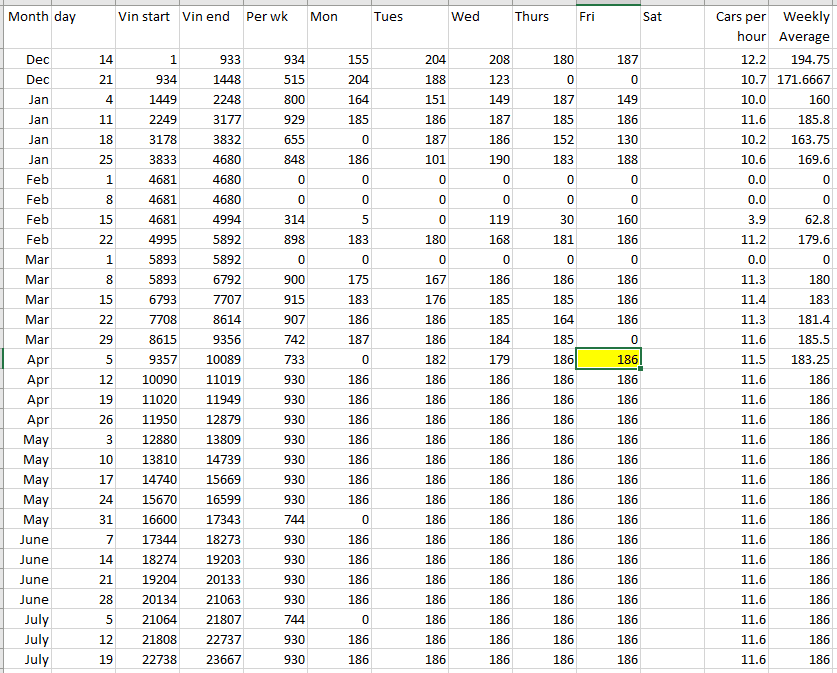This screenshot has width=837, height=673.
Task: Select the 'Cars per hour' header cell
Action: click(x=739, y=27)
